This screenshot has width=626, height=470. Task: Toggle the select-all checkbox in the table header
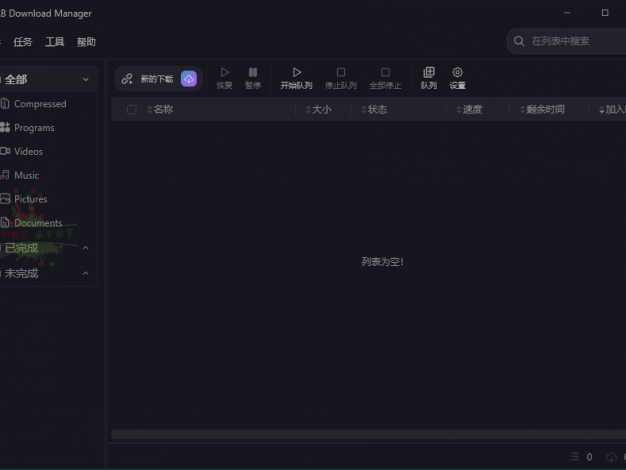tap(131, 109)
